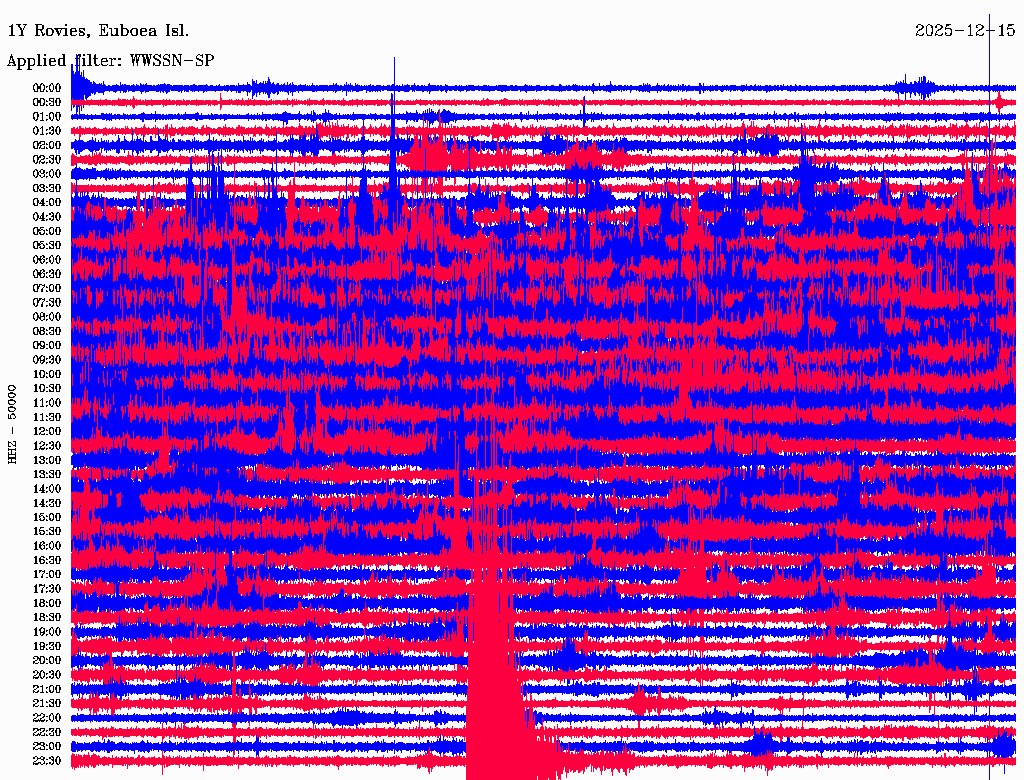Click the station title '1Y Rovies, Euboea Isl.'
This screenshot has height=780, width=1024.
pyautogui.click(x=98, y=31)
